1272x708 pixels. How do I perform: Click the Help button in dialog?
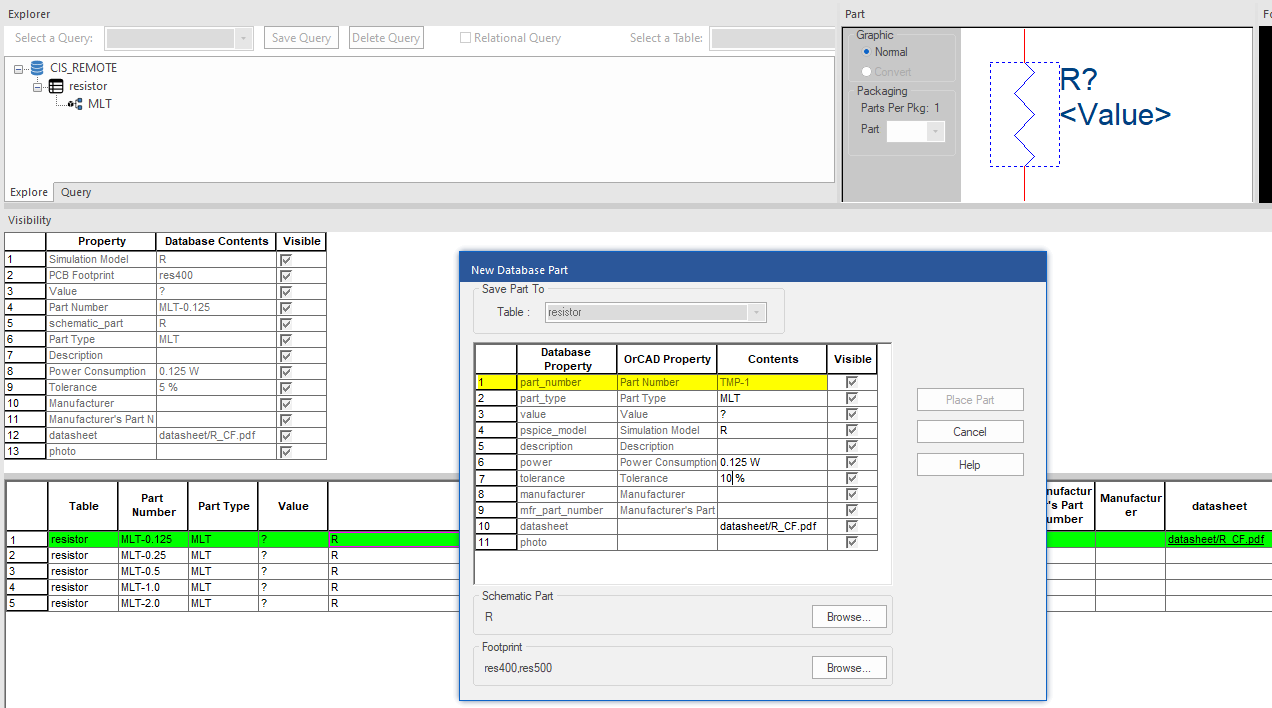coord(969,465)
